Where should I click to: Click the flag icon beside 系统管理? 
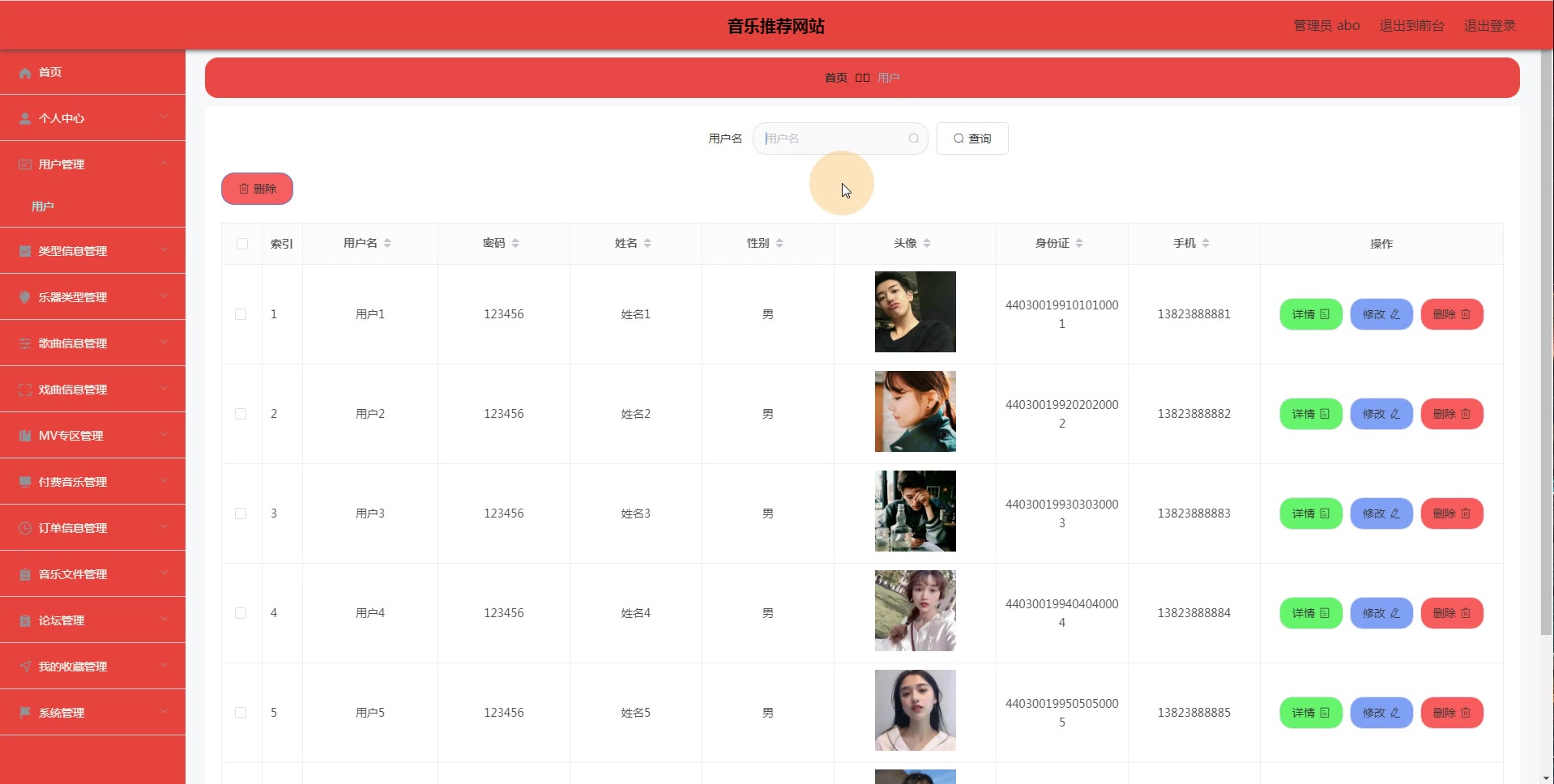(x=25, y=714)
